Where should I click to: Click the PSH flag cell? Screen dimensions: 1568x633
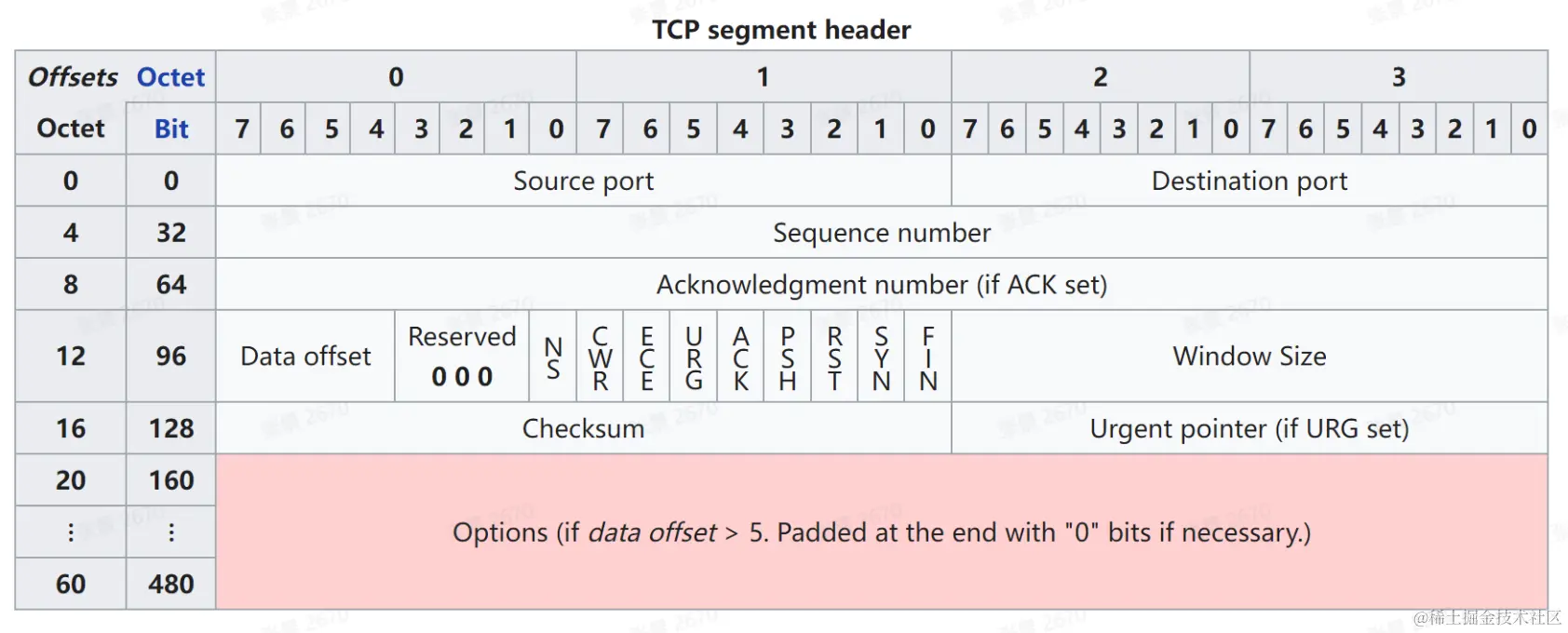tap(788, 357)
